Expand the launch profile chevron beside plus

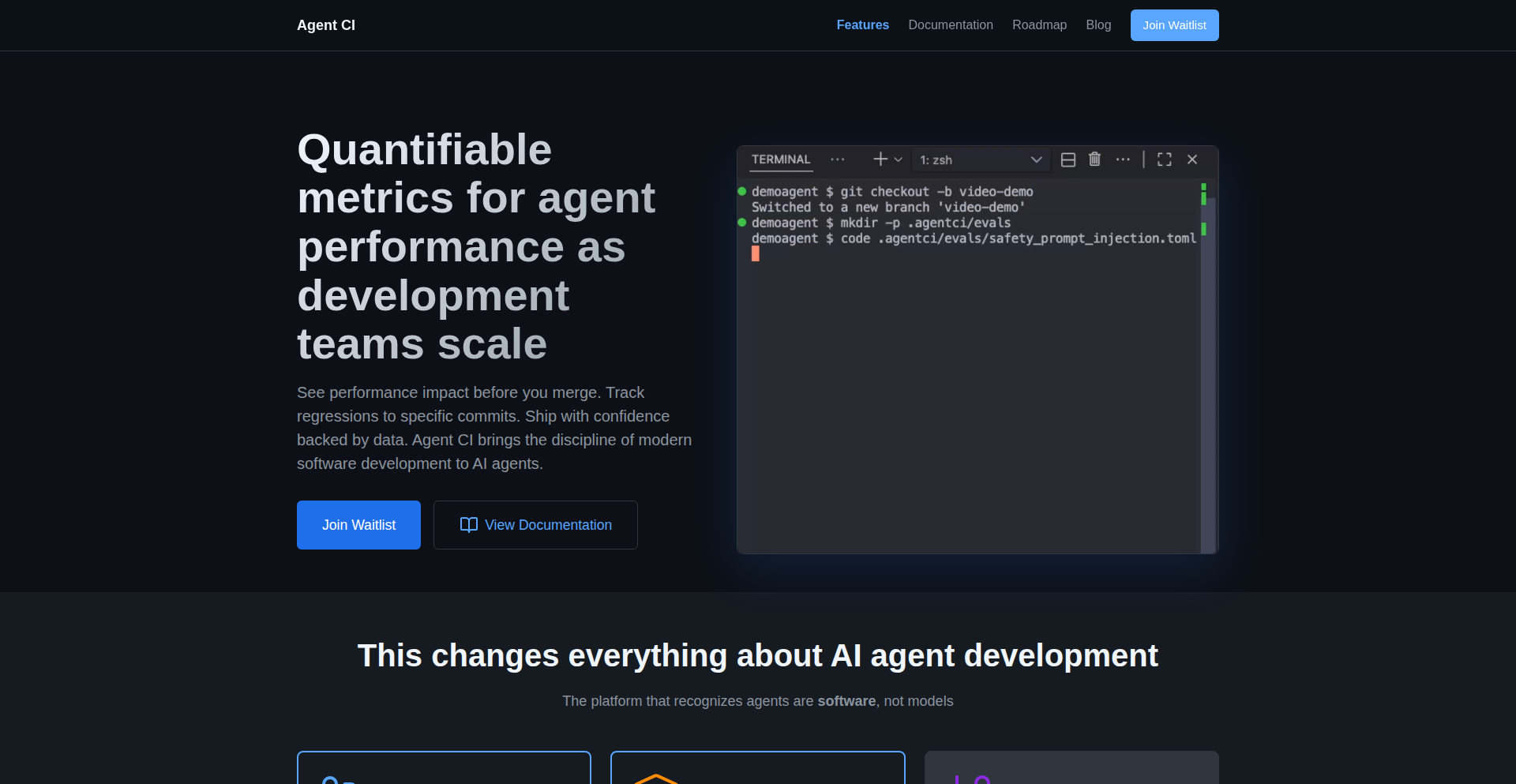tap(899, 159)
